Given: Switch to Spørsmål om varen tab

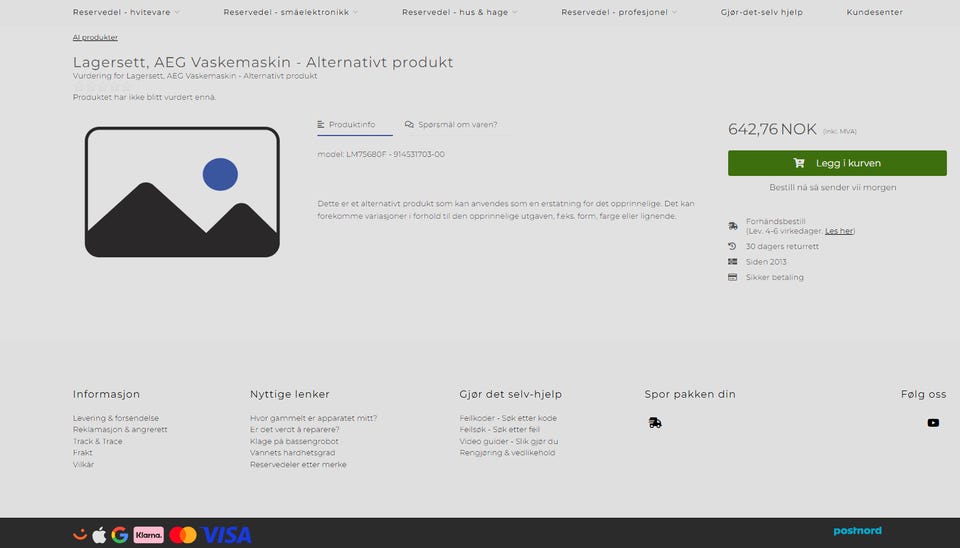Looking at the screenshot, I should tap(451, 124).
